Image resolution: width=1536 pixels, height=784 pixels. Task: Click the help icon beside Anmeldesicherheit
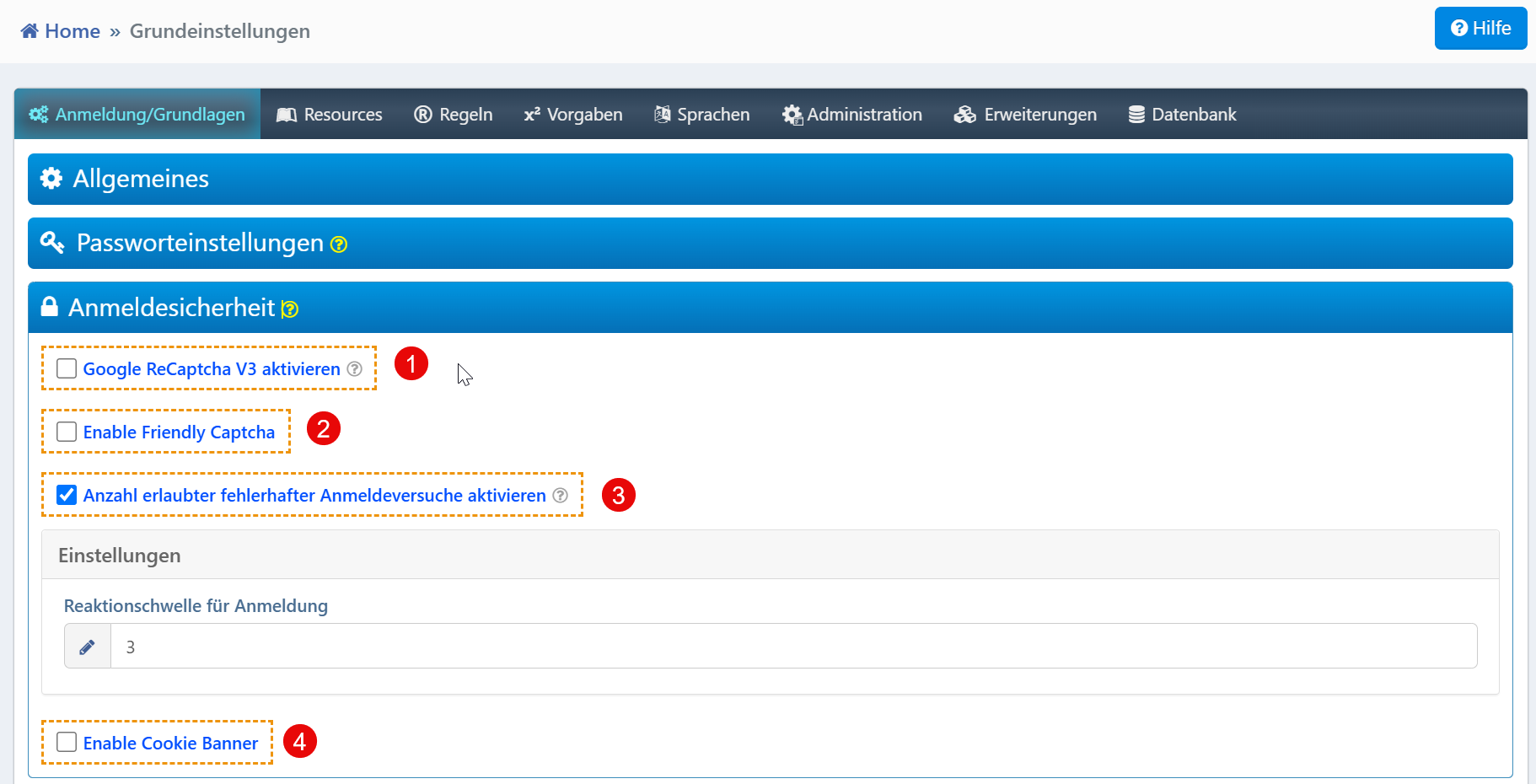[290, 309]
